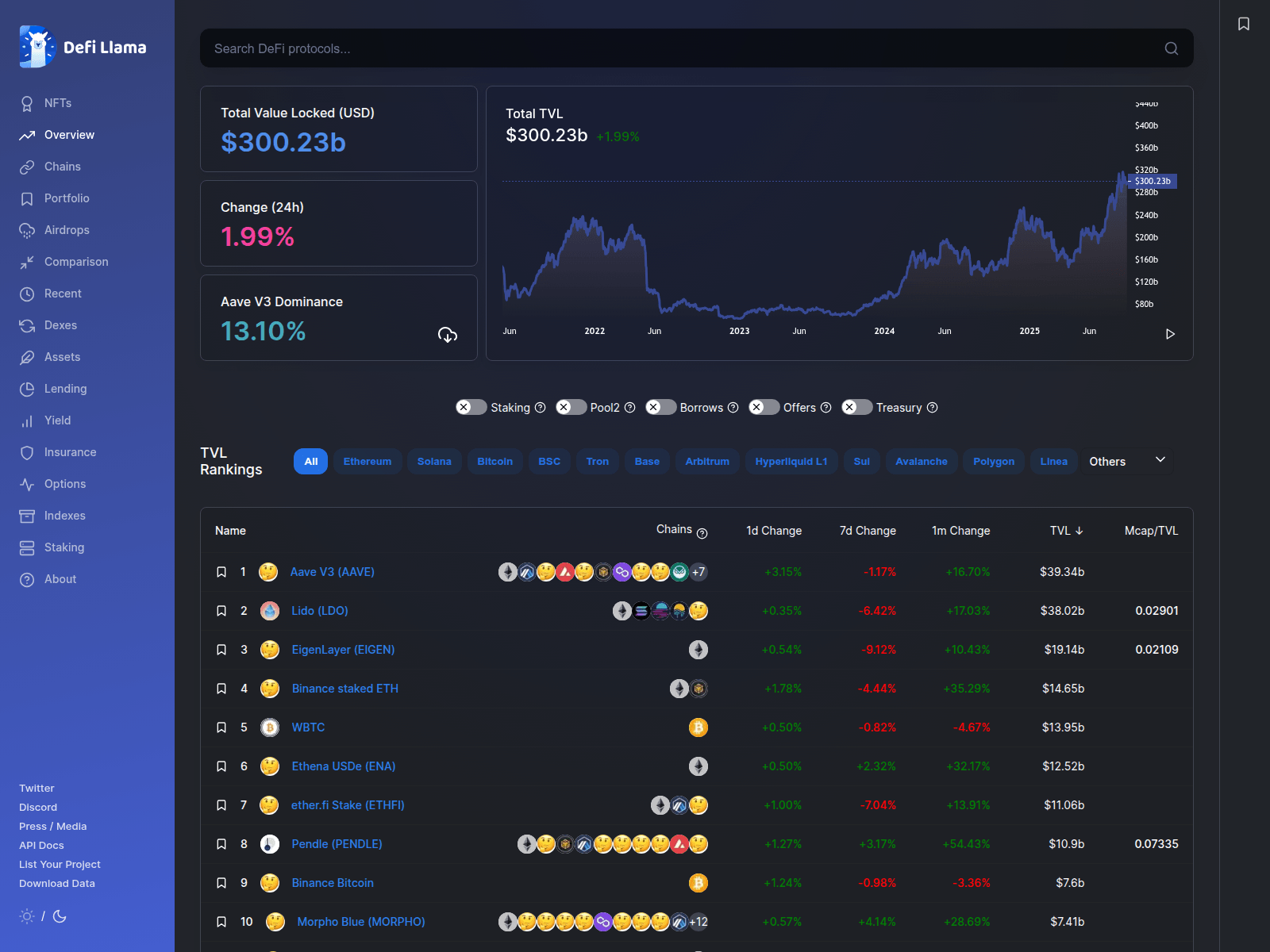
Task: Click the Lido protocol logo
Action: (x=270, y=611)
